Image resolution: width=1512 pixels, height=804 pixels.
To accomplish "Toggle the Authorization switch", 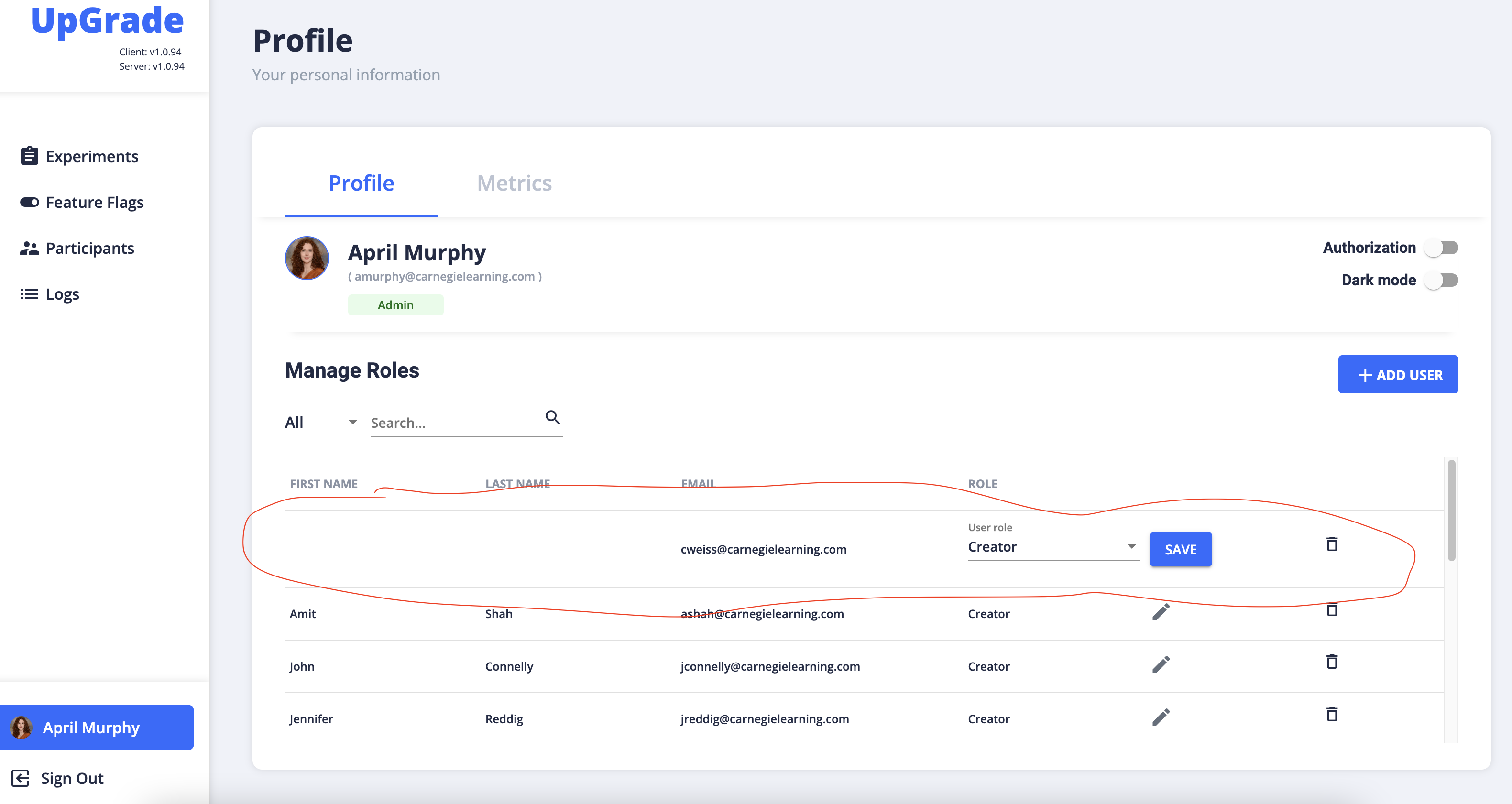I will [x=1442, y=248].
